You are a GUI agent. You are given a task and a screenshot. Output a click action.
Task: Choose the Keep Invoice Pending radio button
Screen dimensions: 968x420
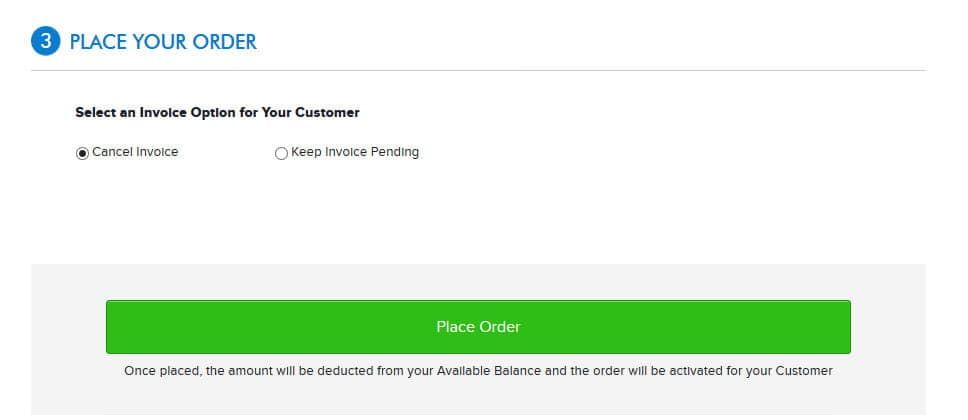(281, 153)
